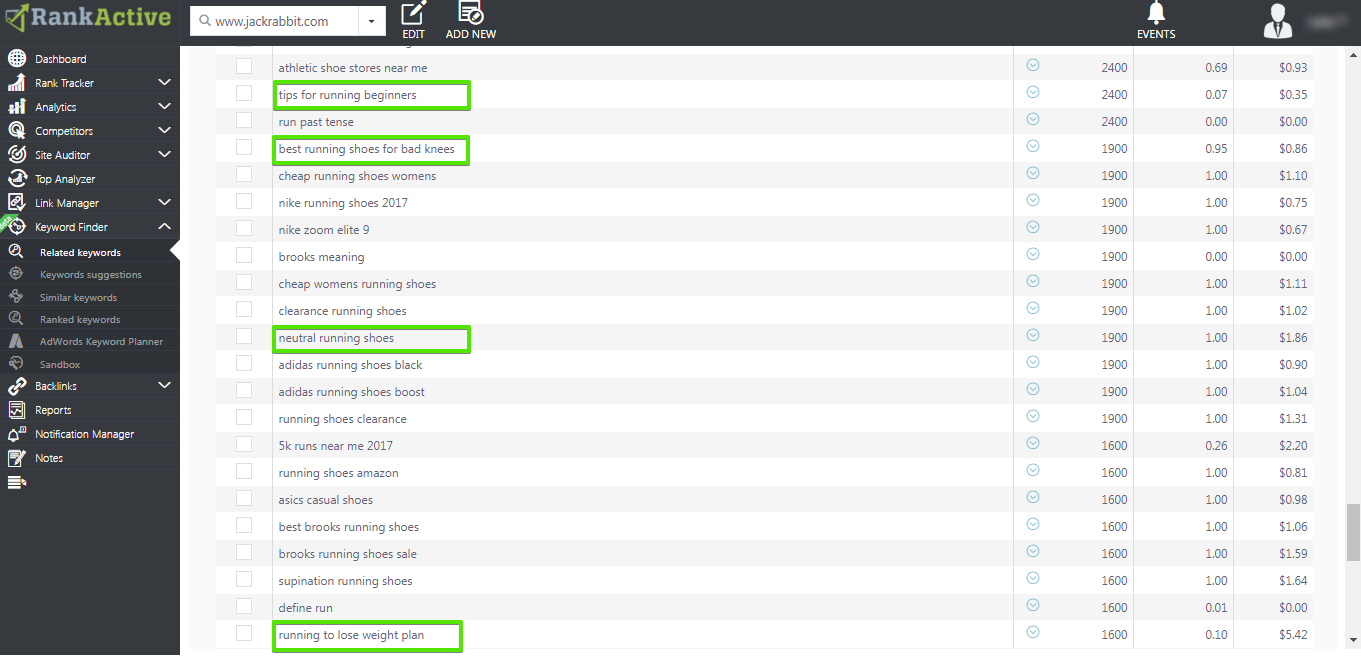Open Keywords suggestions submenu item

[x=91, y=275]
